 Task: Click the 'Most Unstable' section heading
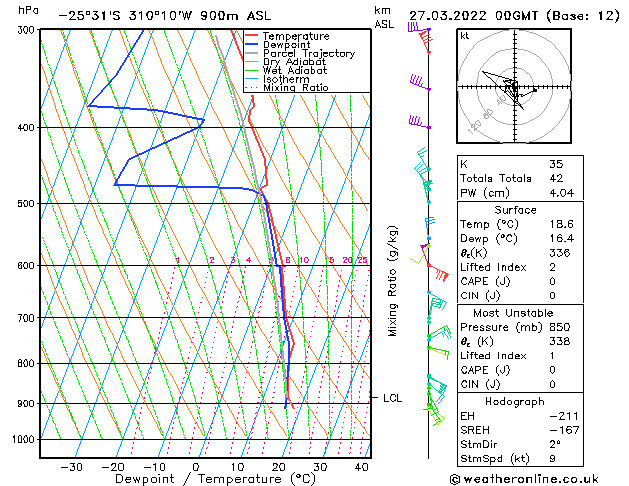point(513,313)
